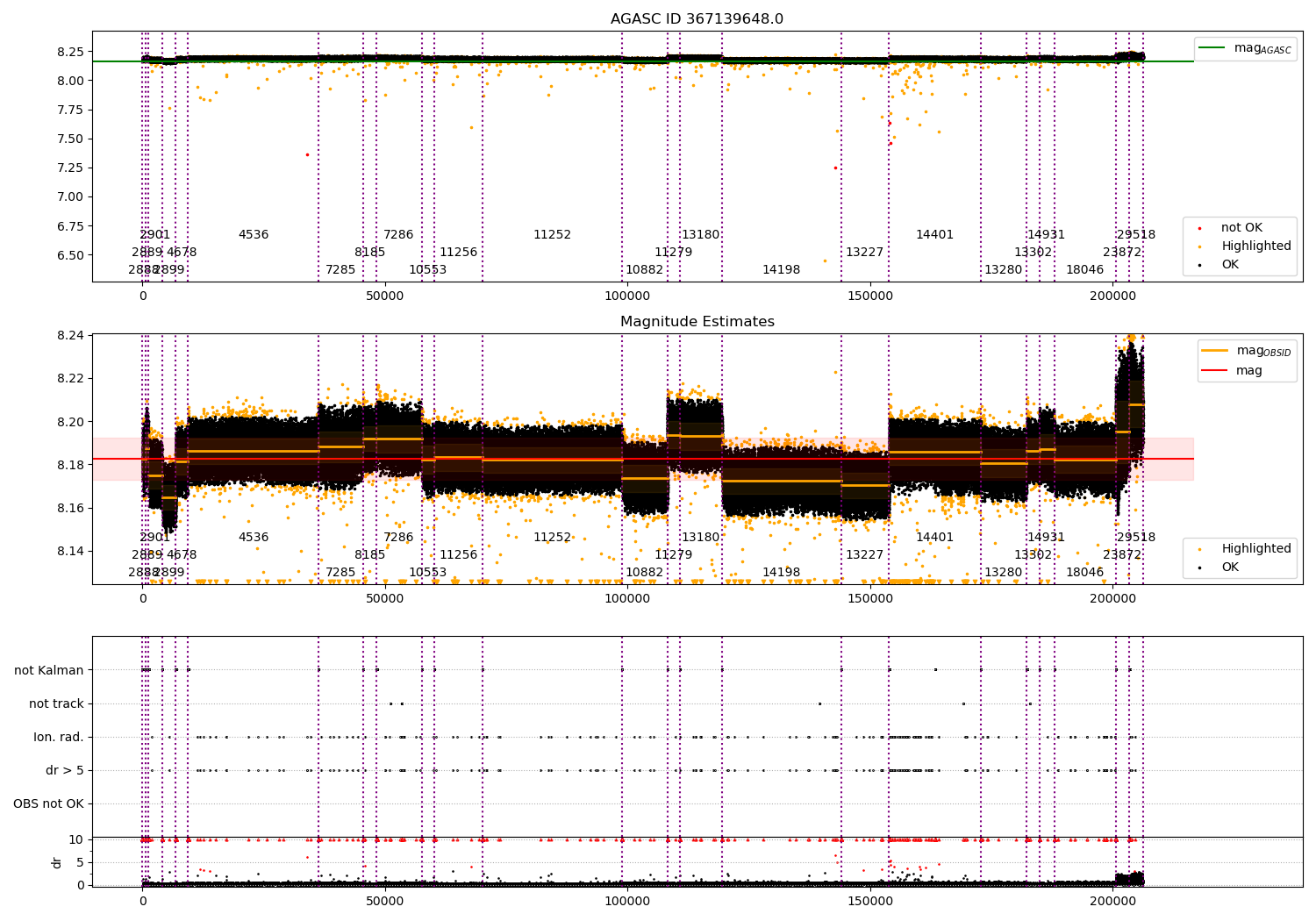Click obsid label '13227' in top plot
Viewport: 1316px width, 921px height.
tap(864, 253)
